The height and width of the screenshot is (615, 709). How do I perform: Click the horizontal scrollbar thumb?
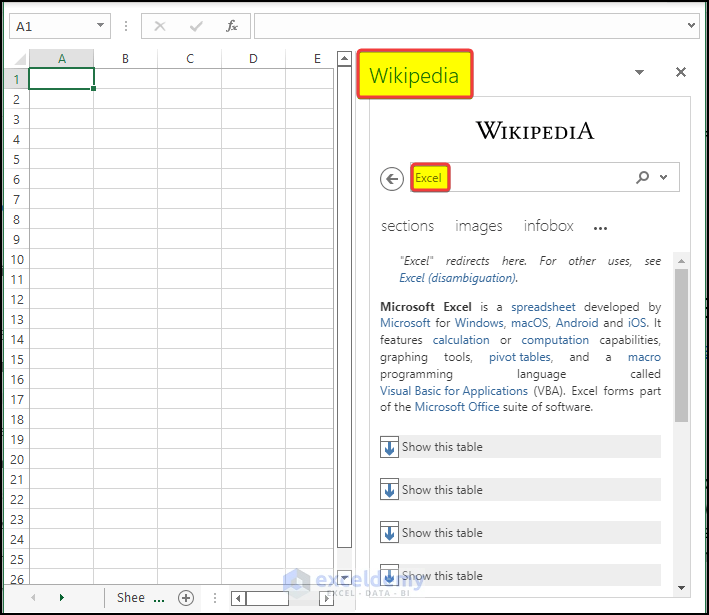[267, 598]
